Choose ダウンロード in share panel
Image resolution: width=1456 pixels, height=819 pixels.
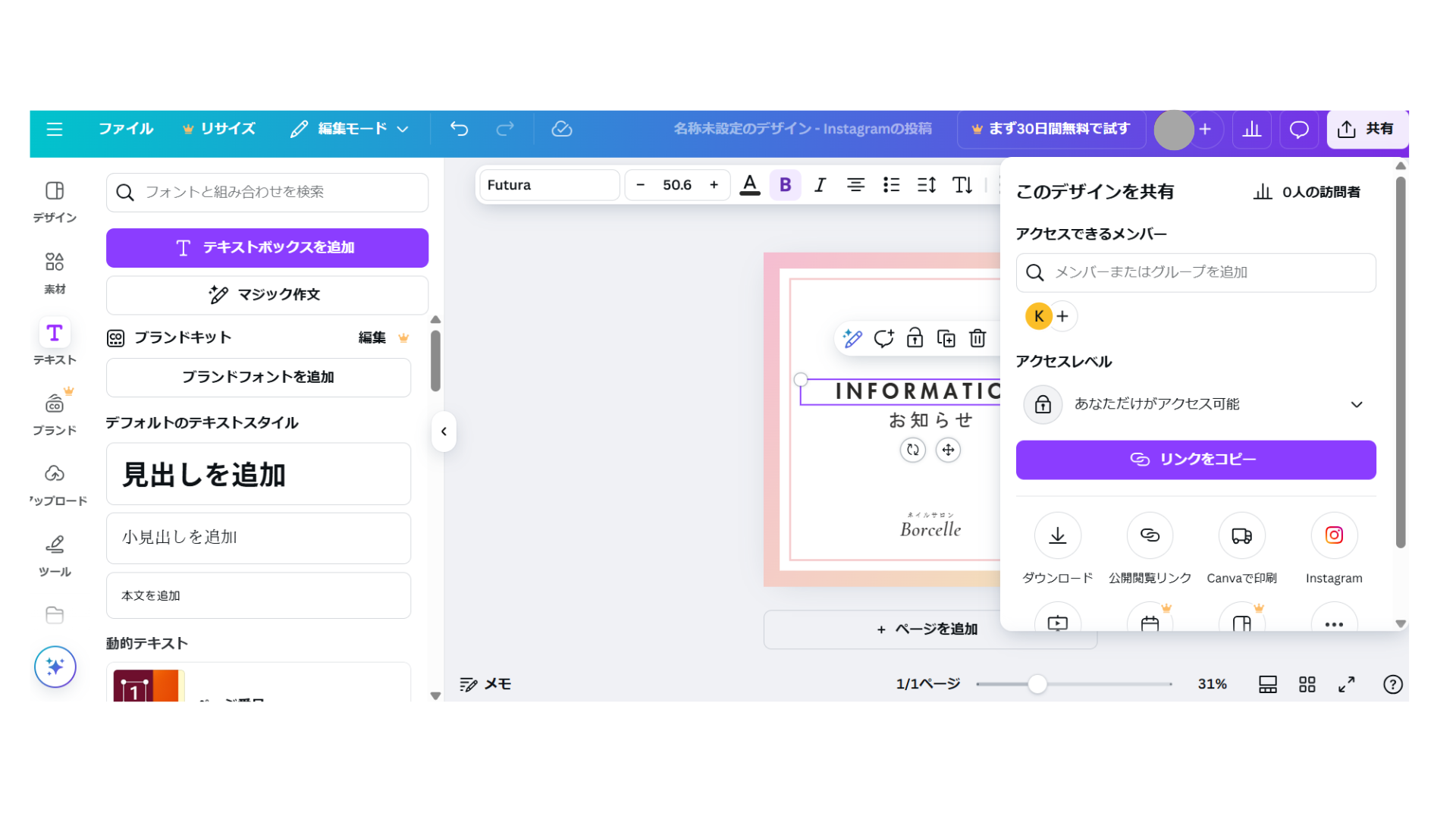tap(1057, 548)
